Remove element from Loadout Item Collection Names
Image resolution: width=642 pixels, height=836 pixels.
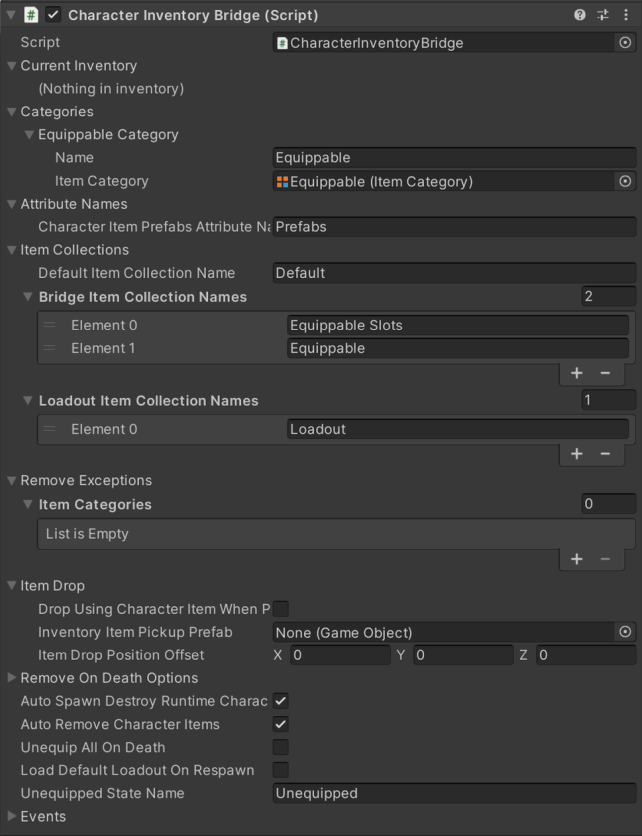[605, 454]
